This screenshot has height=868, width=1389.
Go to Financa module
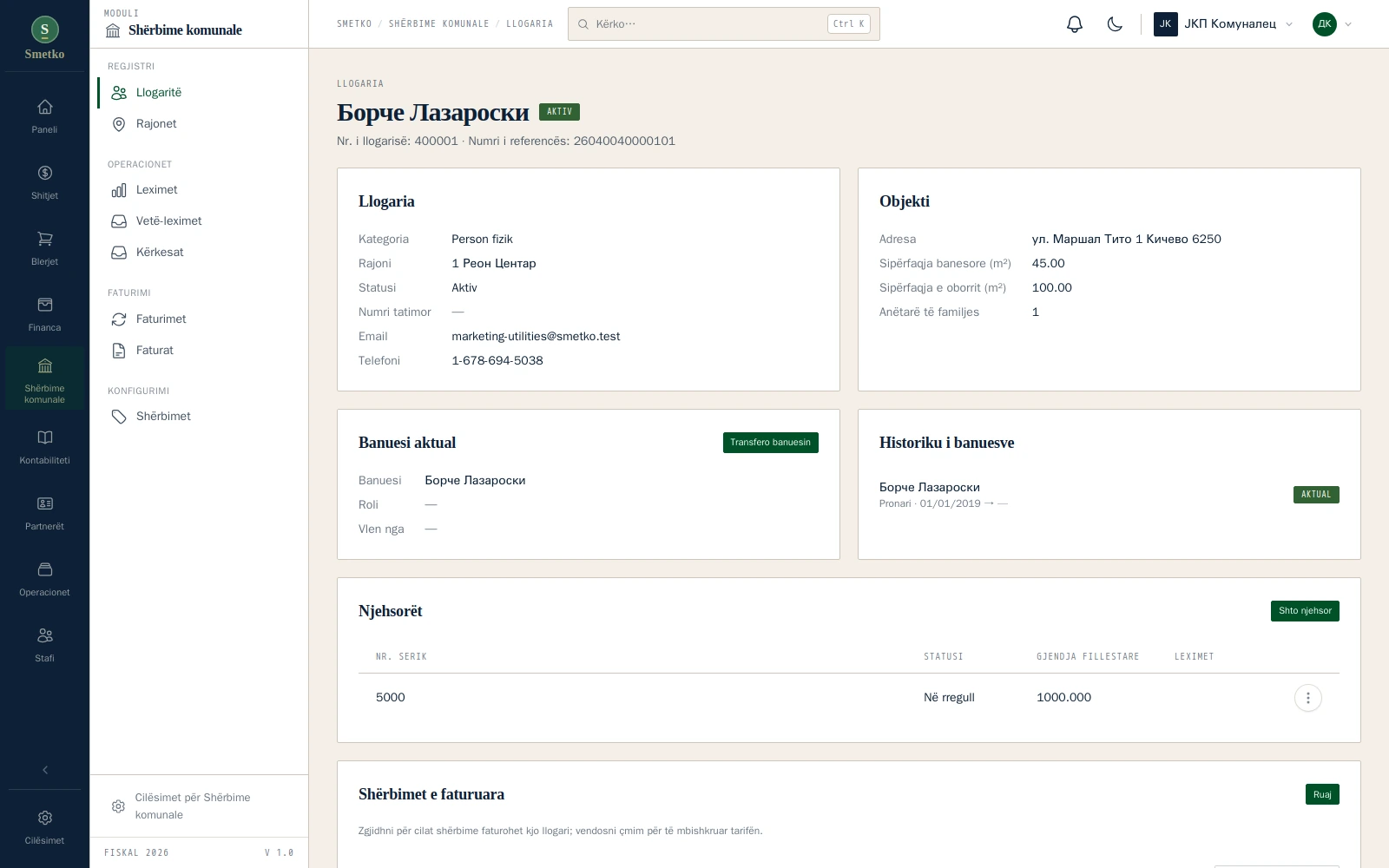(44, 314)
